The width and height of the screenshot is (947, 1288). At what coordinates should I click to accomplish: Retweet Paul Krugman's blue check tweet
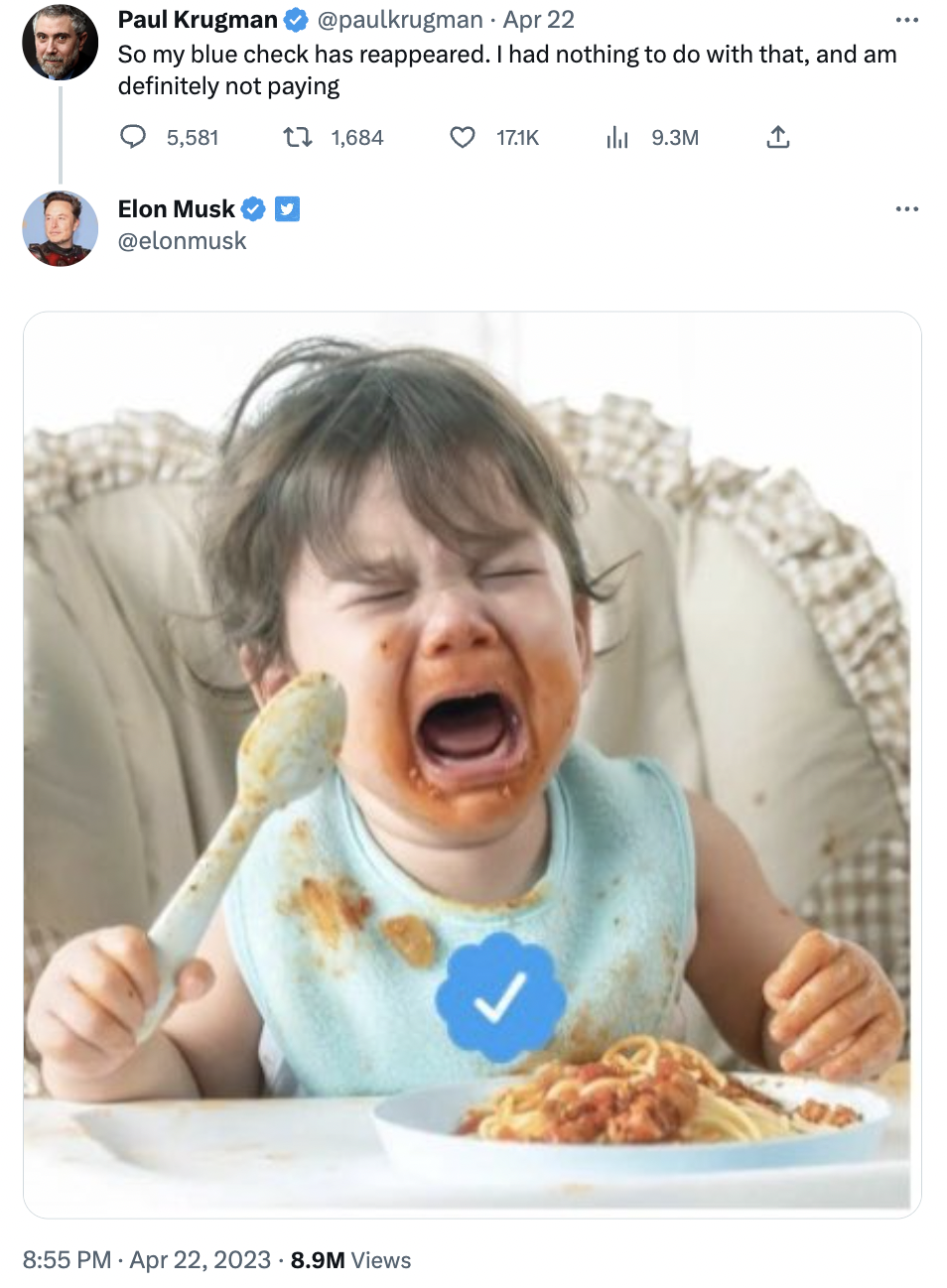click(x=298, y=137)
